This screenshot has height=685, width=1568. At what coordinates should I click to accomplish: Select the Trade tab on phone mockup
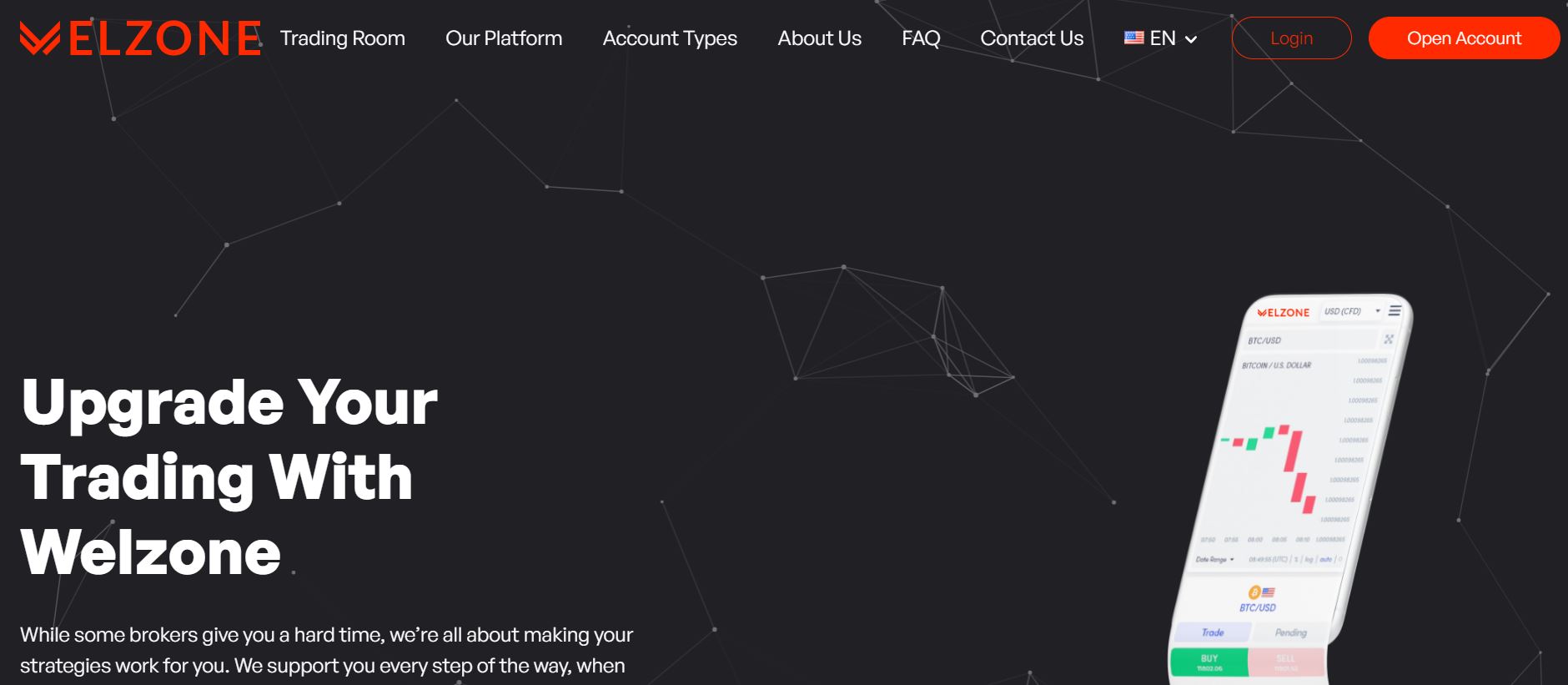point(1213,632)
